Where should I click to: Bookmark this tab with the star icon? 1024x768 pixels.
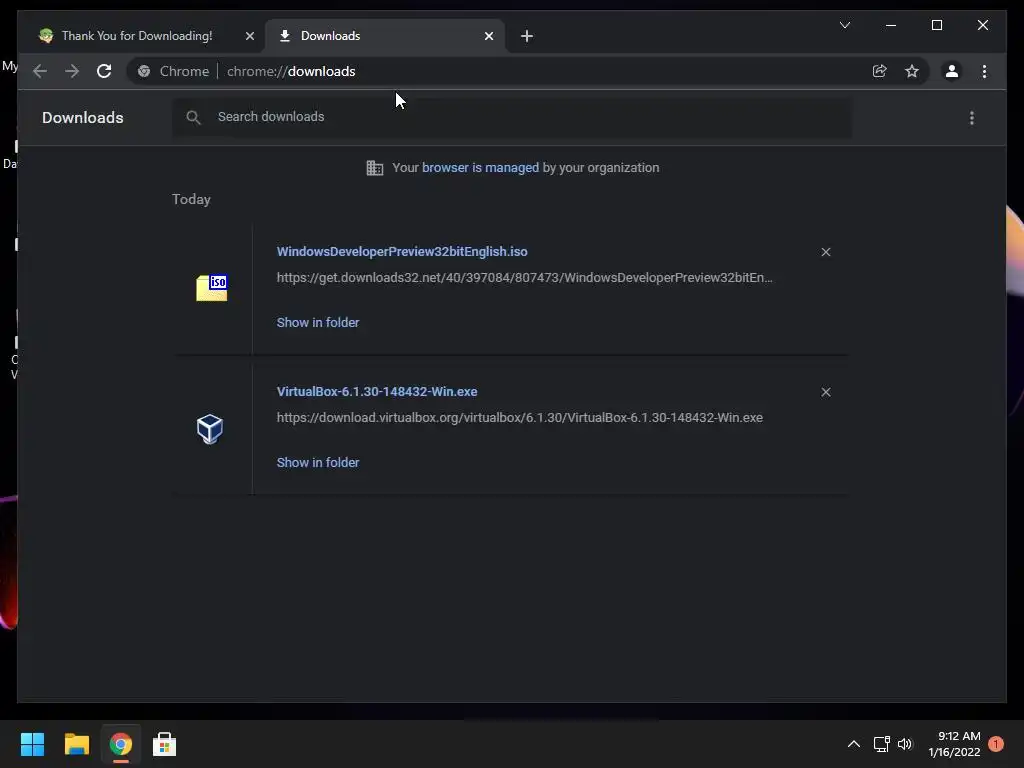(x=912, y=71)
